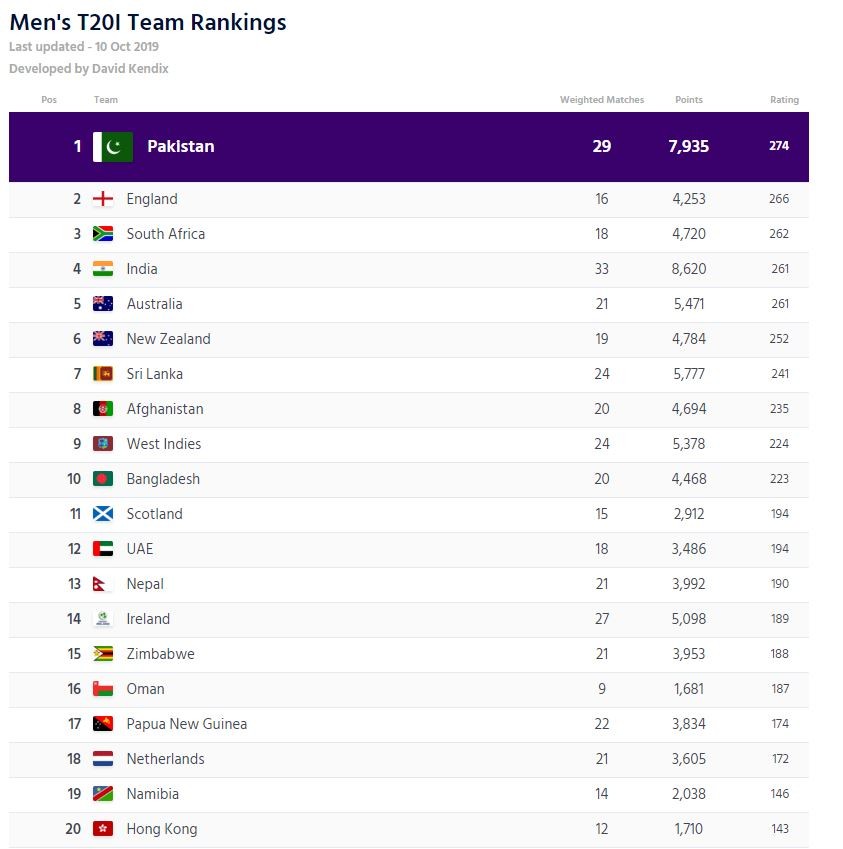This screenshot has height=849, width=843.
Task: Click the Papua New Guinea flag
Action: point(103,724)
